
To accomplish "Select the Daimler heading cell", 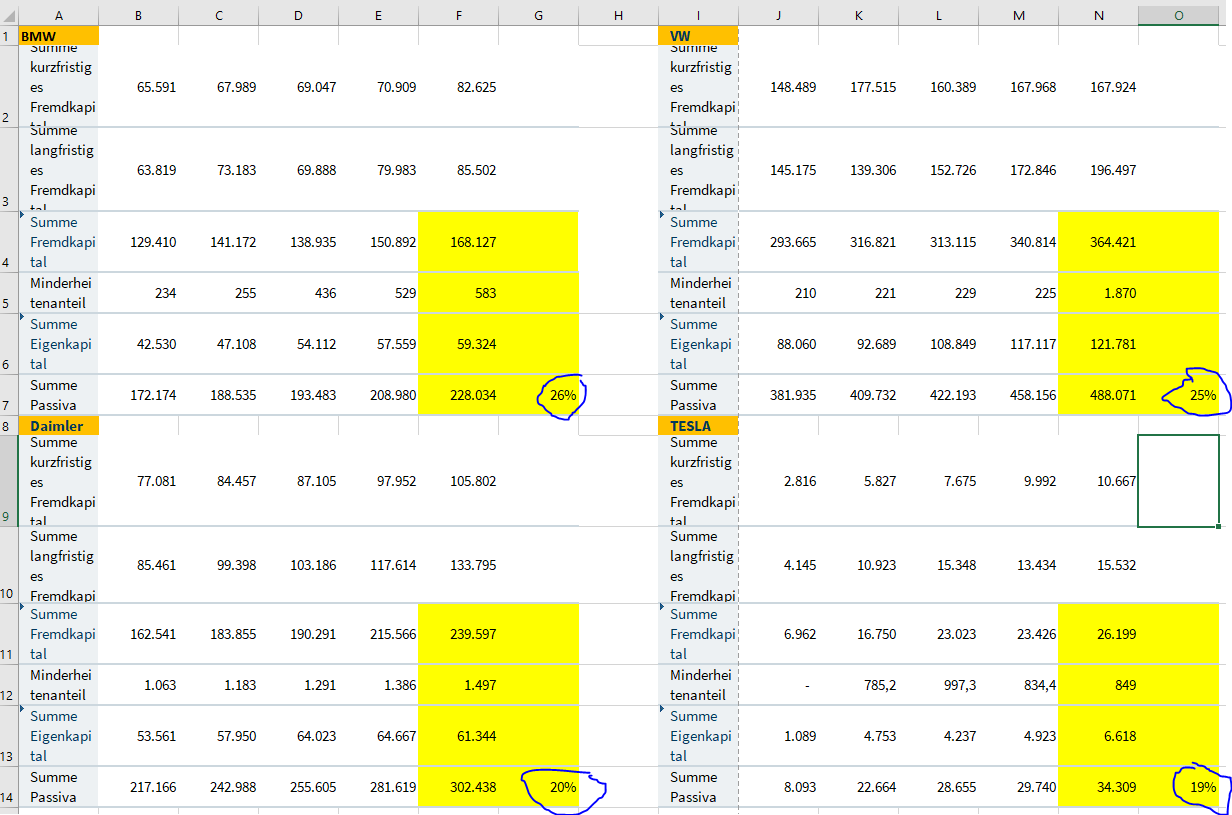I will 58,425.
